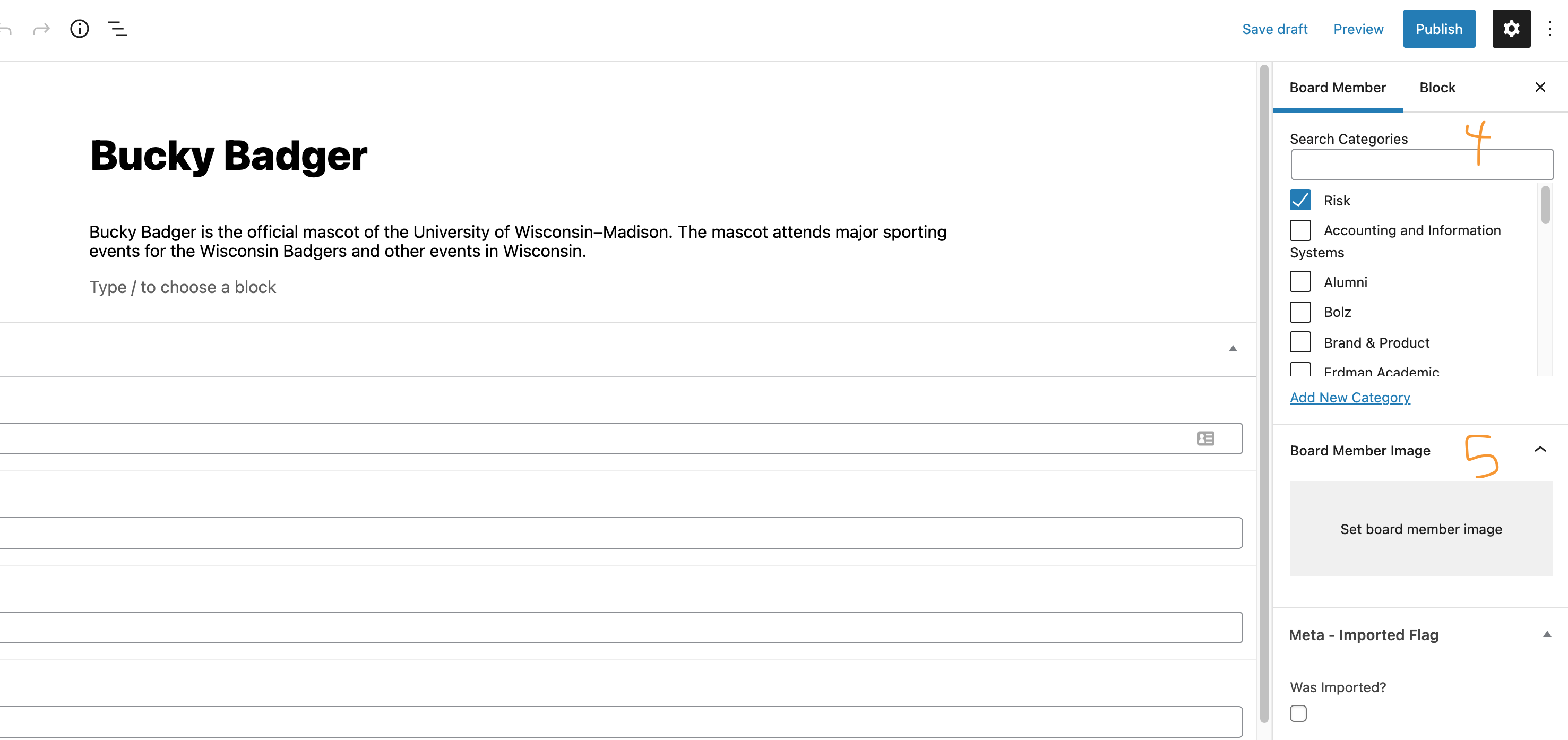Collapse the Board Member Image panel
The image size is (1568, 740).
click(x=1540, y=450)
